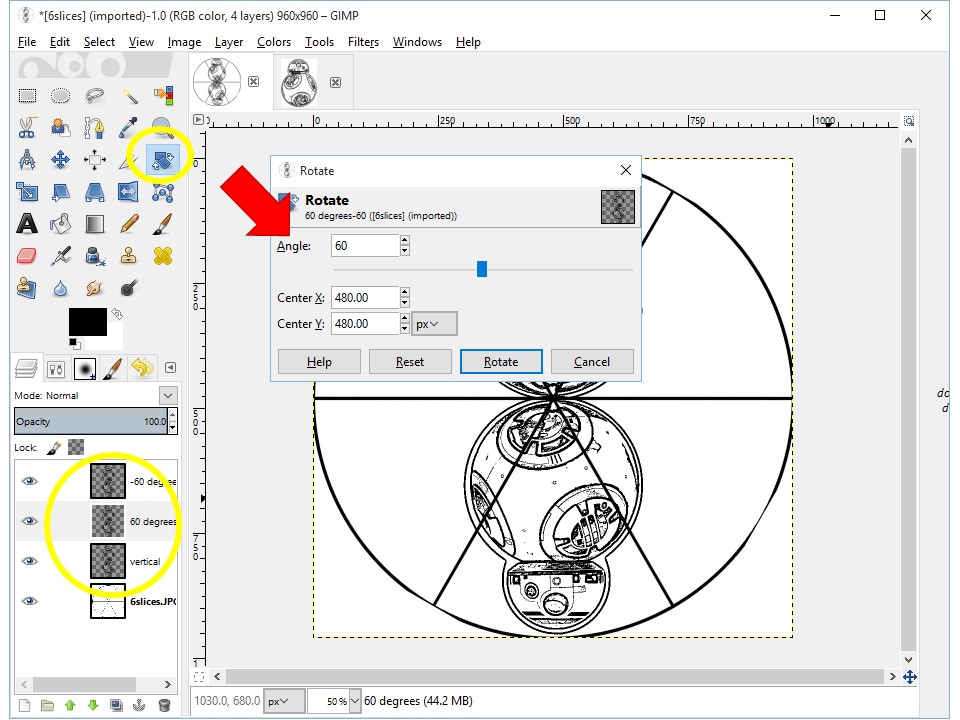Select the Smudge tool
Screen dimensions: 960x720
(x=94, y=288)
